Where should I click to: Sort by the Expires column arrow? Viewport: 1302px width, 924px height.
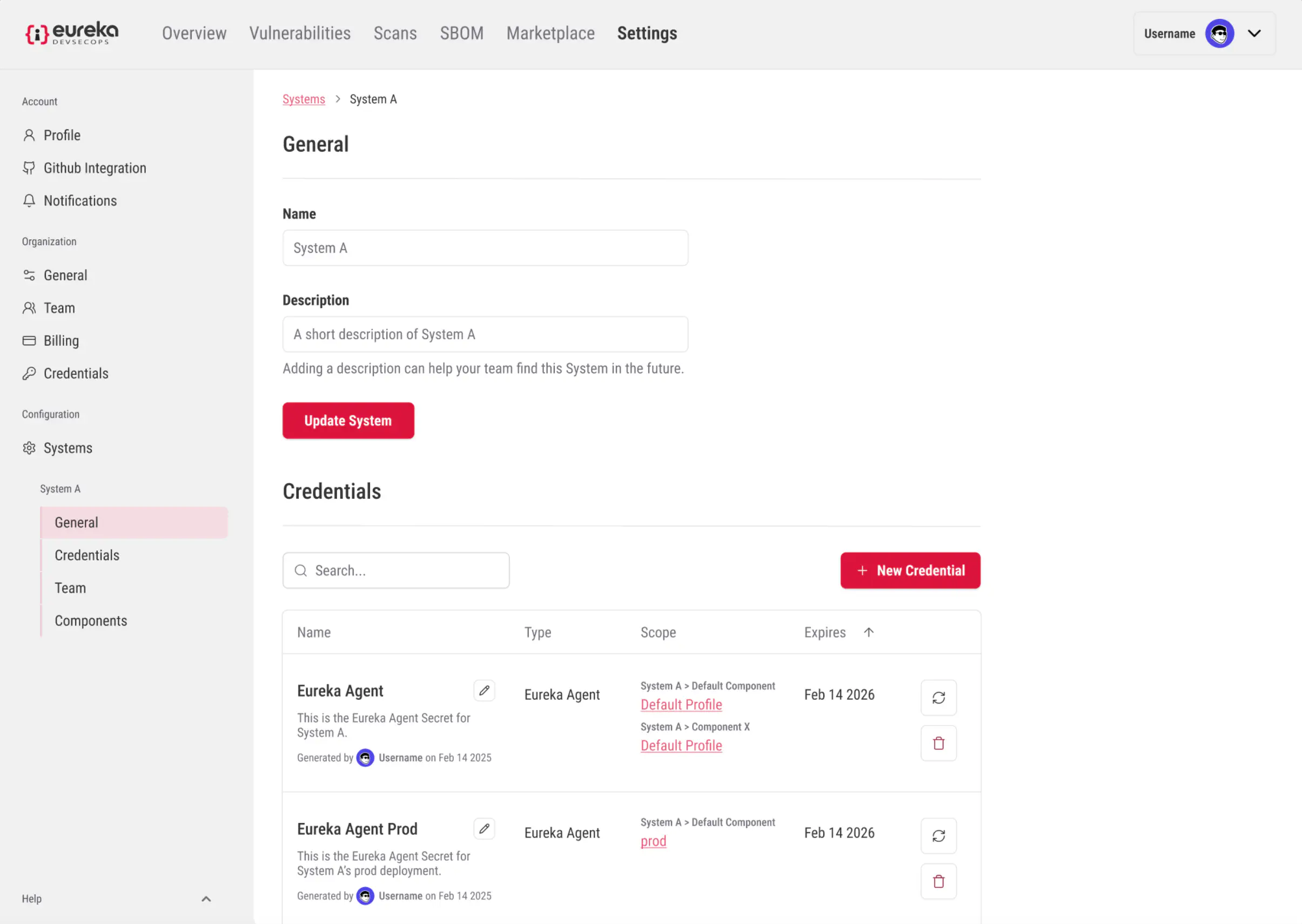tap(868, 632)
